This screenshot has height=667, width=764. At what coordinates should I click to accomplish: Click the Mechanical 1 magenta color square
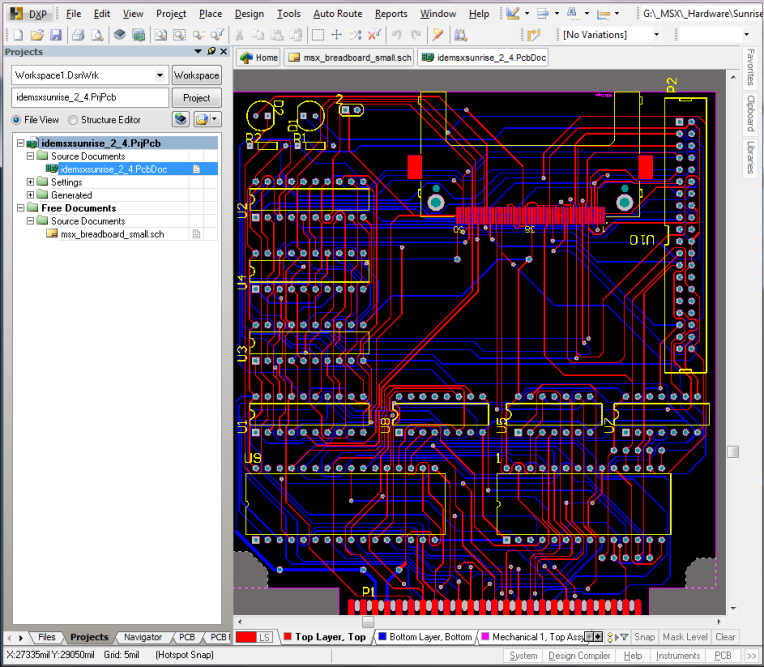click(485, 636)
